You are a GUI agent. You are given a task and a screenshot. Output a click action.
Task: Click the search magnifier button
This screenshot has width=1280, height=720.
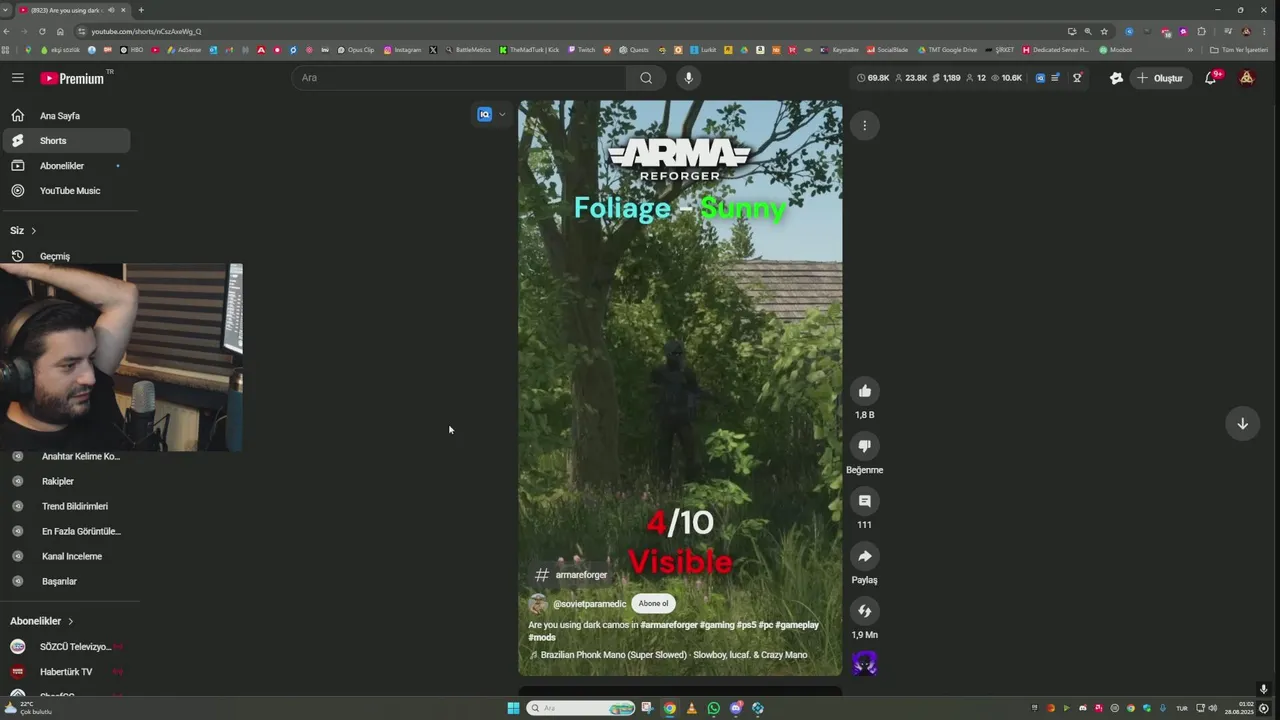646,78
